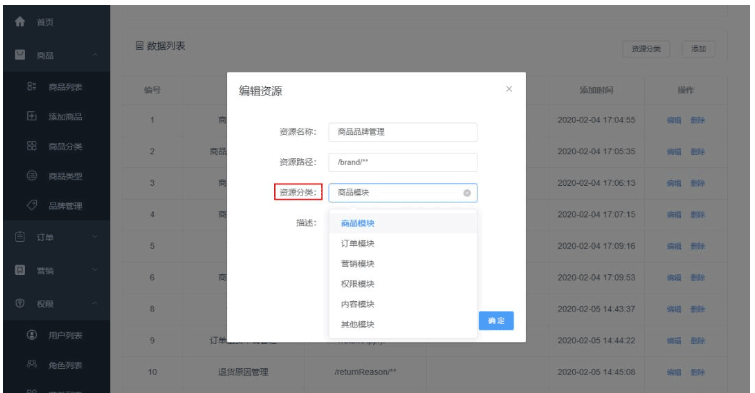Screen dimensions: 755x393
Task: Click the 商品 menu icon in sidebar
Action: (x=20, y=55)
